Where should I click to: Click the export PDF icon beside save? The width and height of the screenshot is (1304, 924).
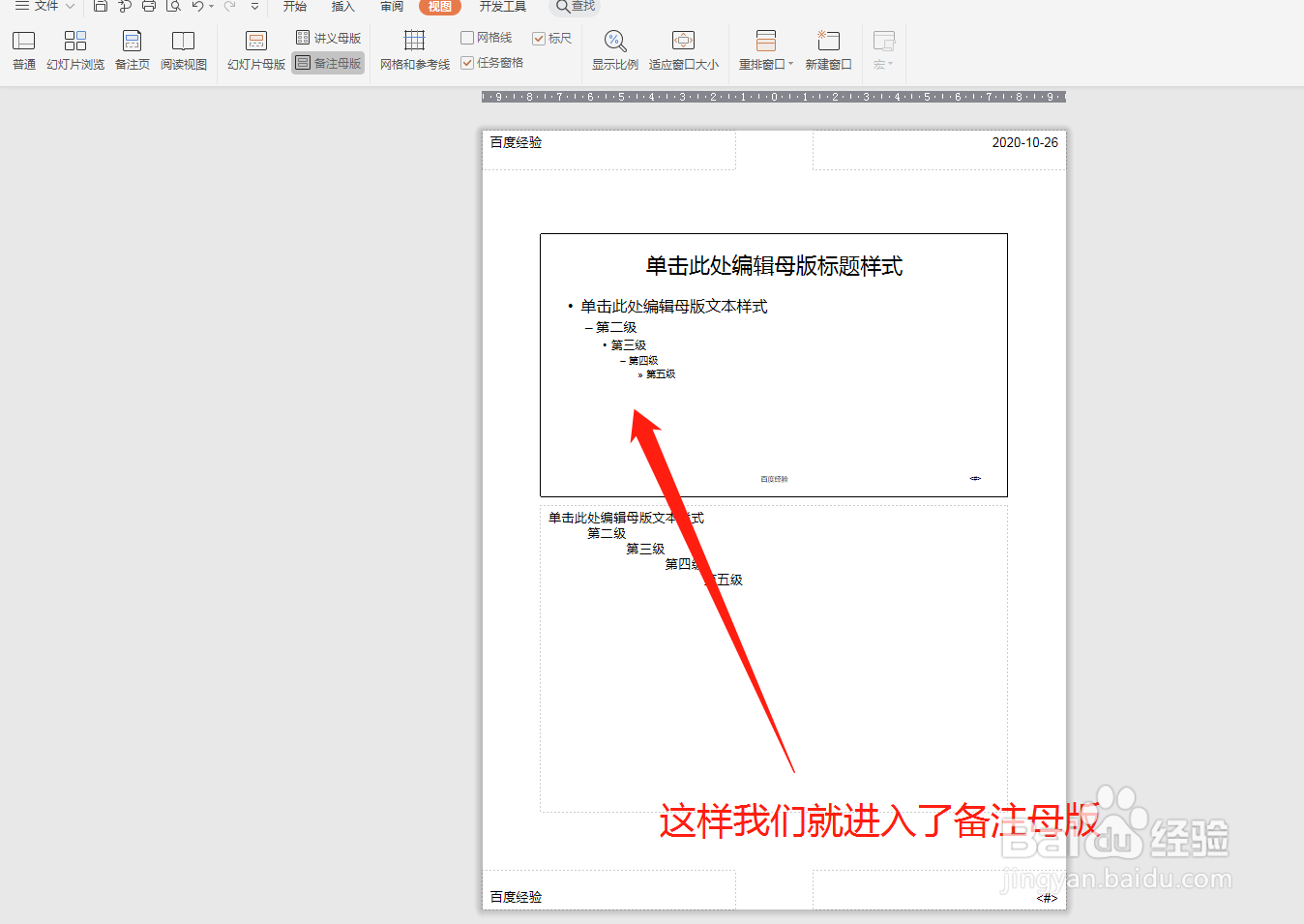point(125,6)
